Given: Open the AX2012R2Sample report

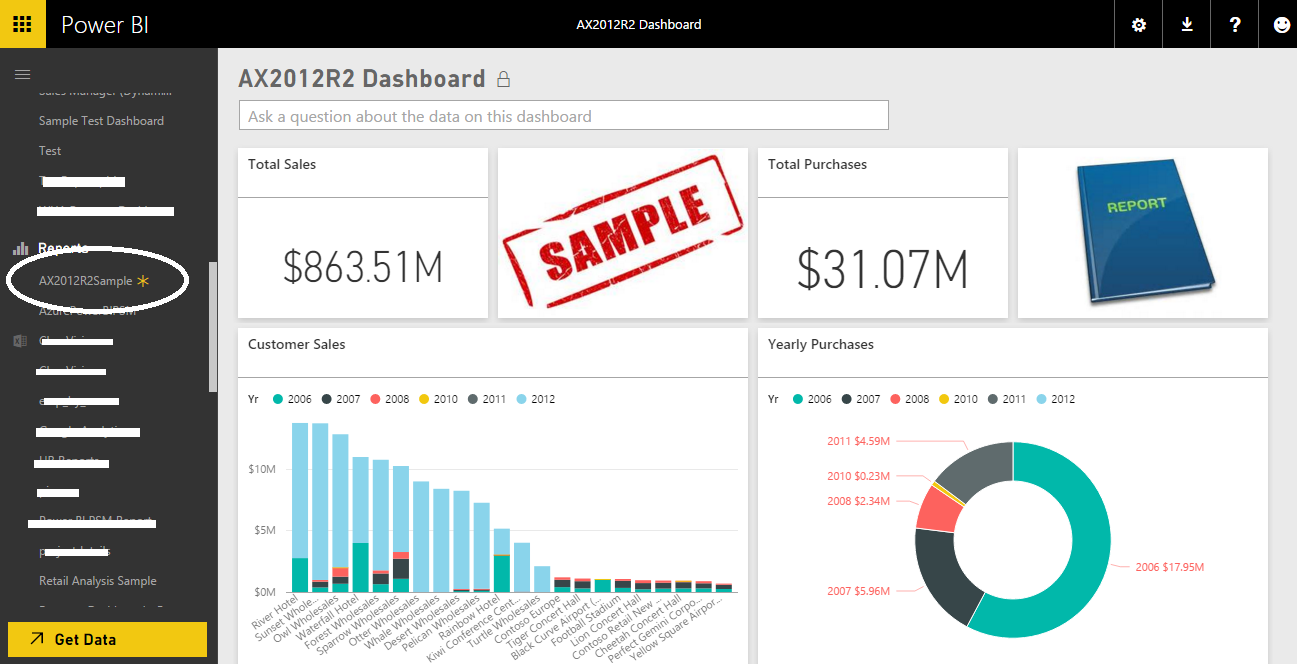Looking at the screenshot, I should tap(86, 281).
